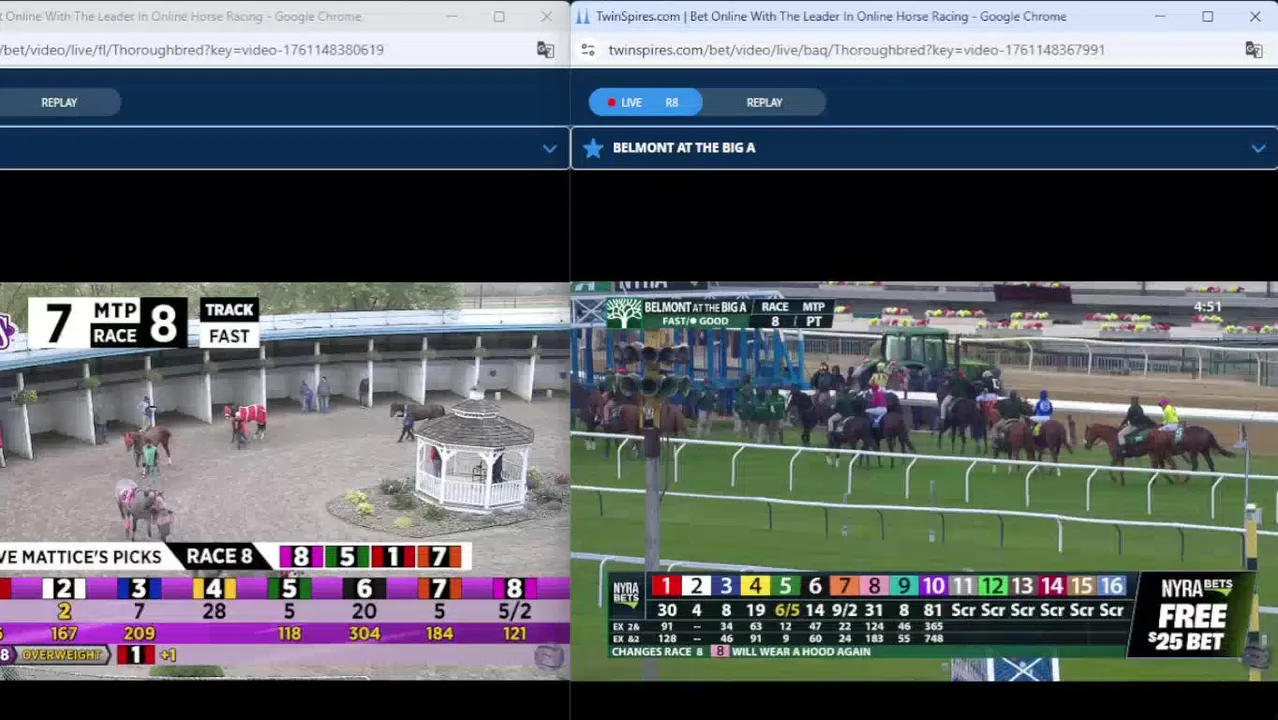This screenshot has height=720, width=1278.
Task: Select REPLAY in the right window
Action: pyautogui.click(x=764, y=102)
